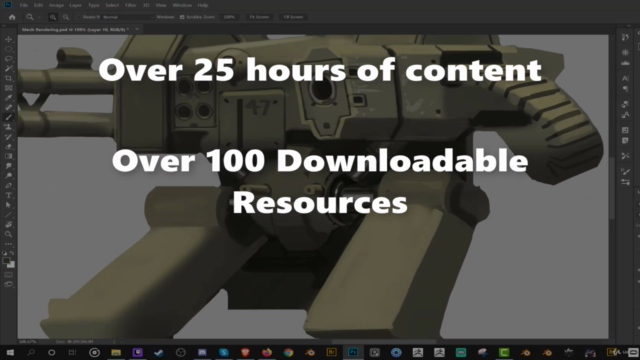This screenshot has width=640, height=360.
Task: Toggle Quick Mask mode
Action: point(8,275)
